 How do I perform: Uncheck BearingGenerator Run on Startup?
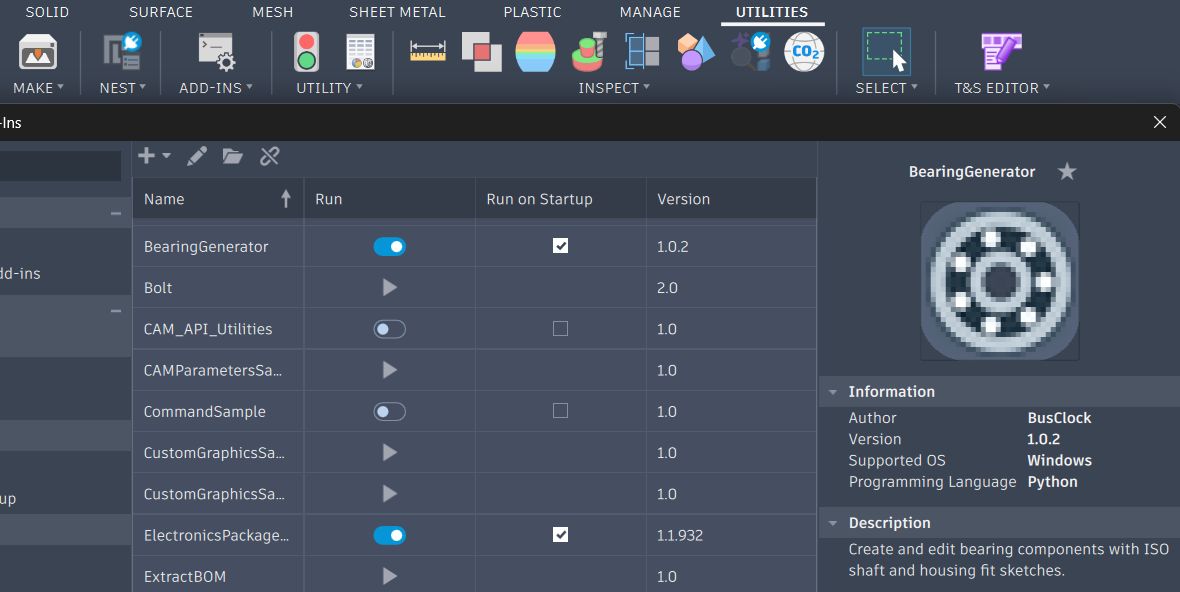click(560, 246)
